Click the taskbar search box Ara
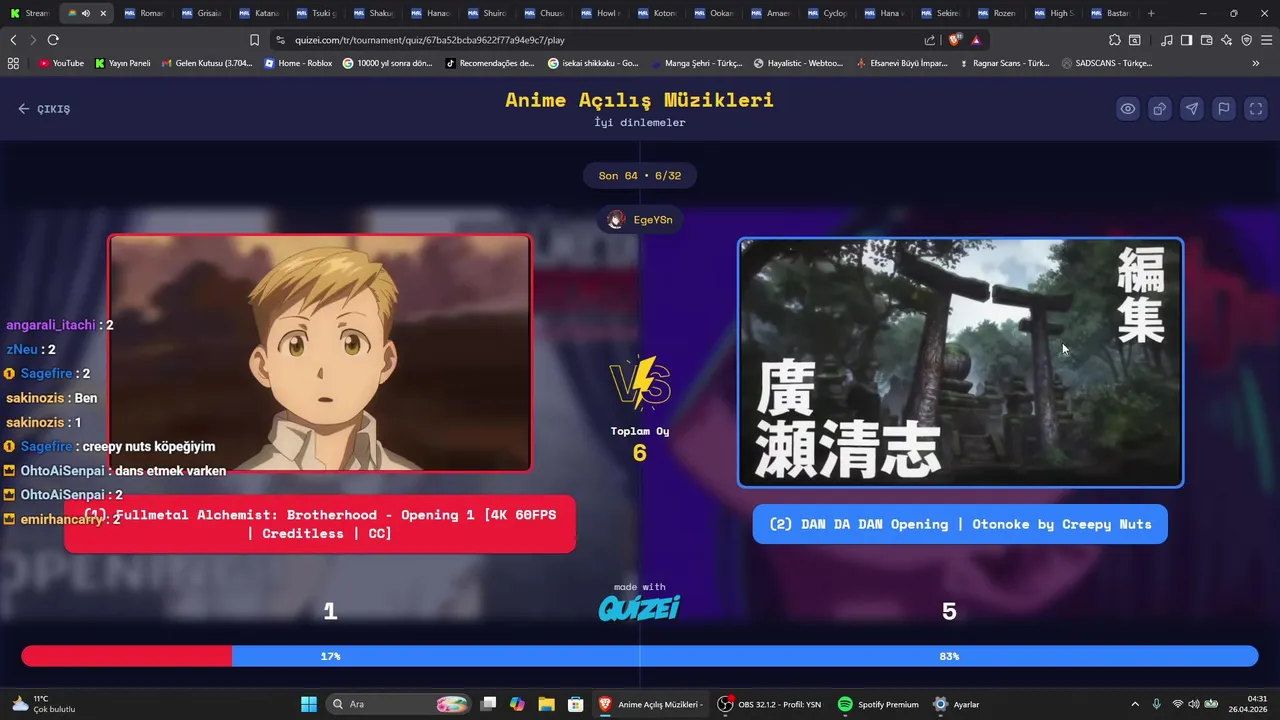The image size is (1280, 720). [x=398, y=704]
